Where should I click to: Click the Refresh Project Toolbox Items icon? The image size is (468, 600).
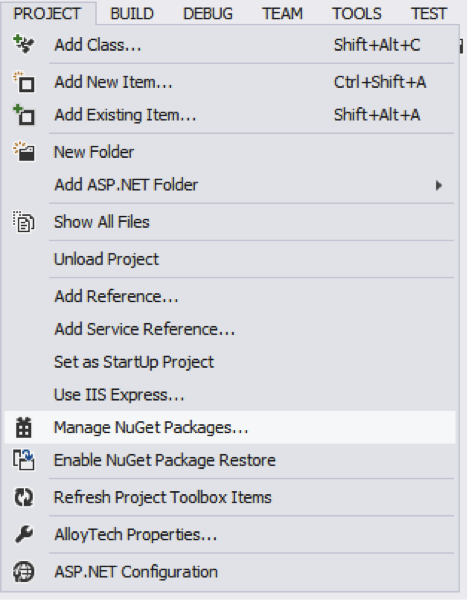coord(24,497)
